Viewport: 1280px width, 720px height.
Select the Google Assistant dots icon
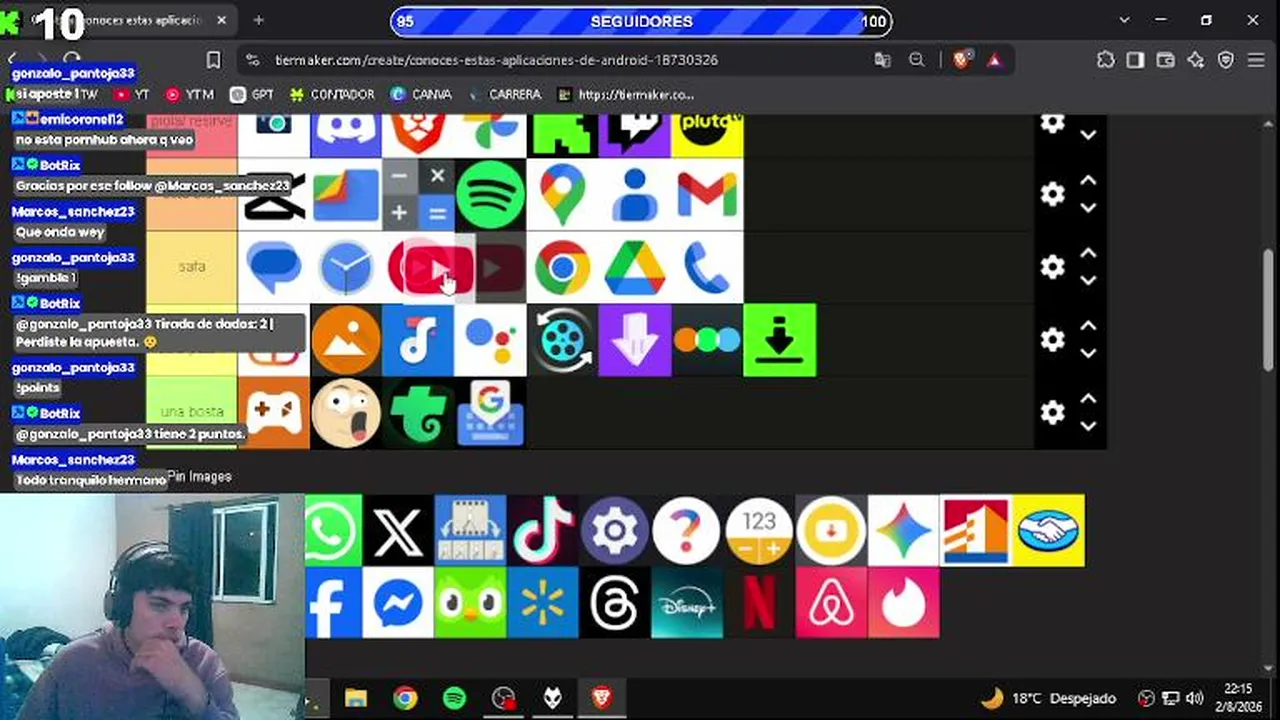coord(490,340)
